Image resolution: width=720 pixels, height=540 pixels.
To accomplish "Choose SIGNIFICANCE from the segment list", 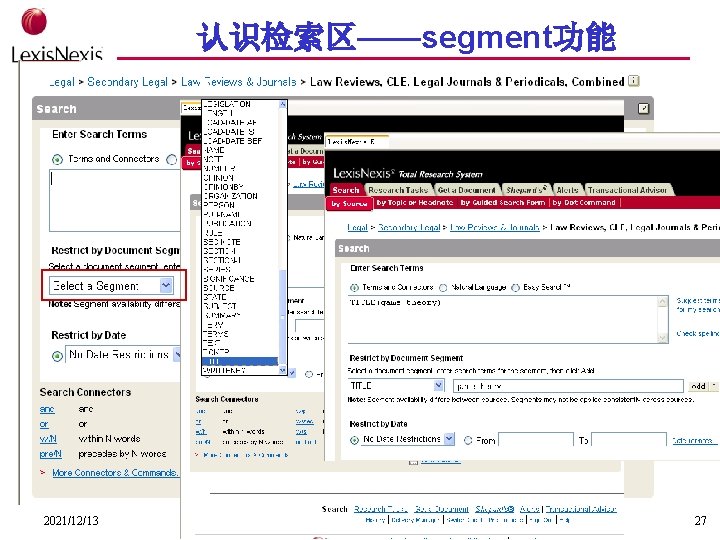I will pos(229,279).
